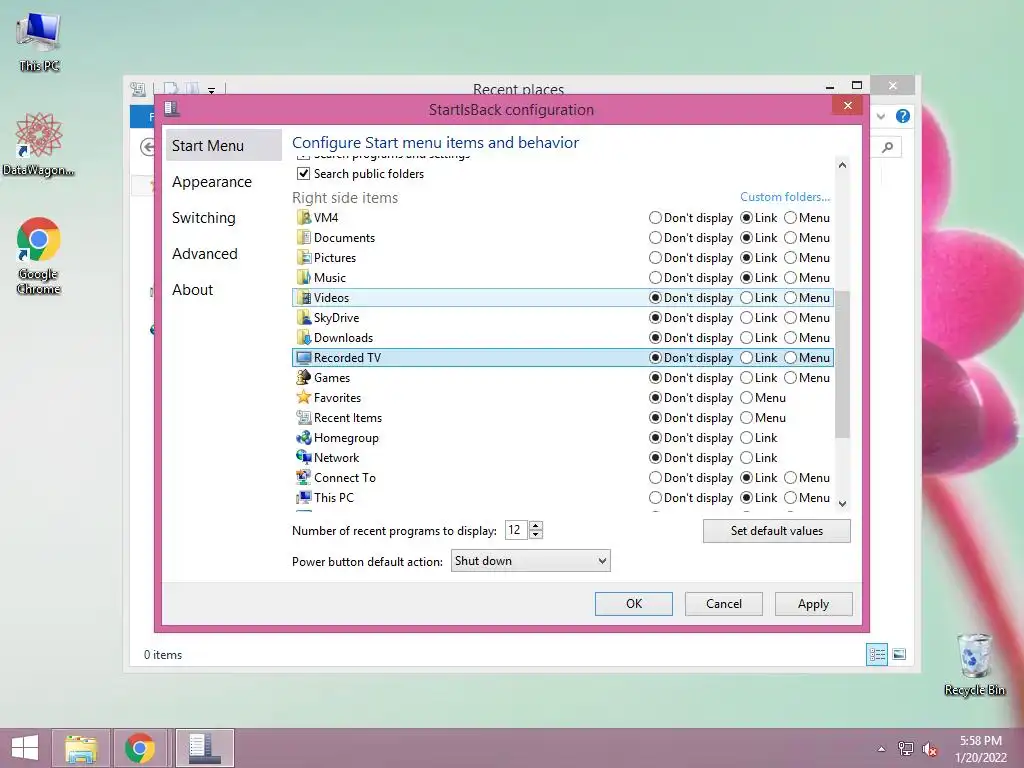Click the Windows Start button
1024x768 pixels.
(25, 748)
